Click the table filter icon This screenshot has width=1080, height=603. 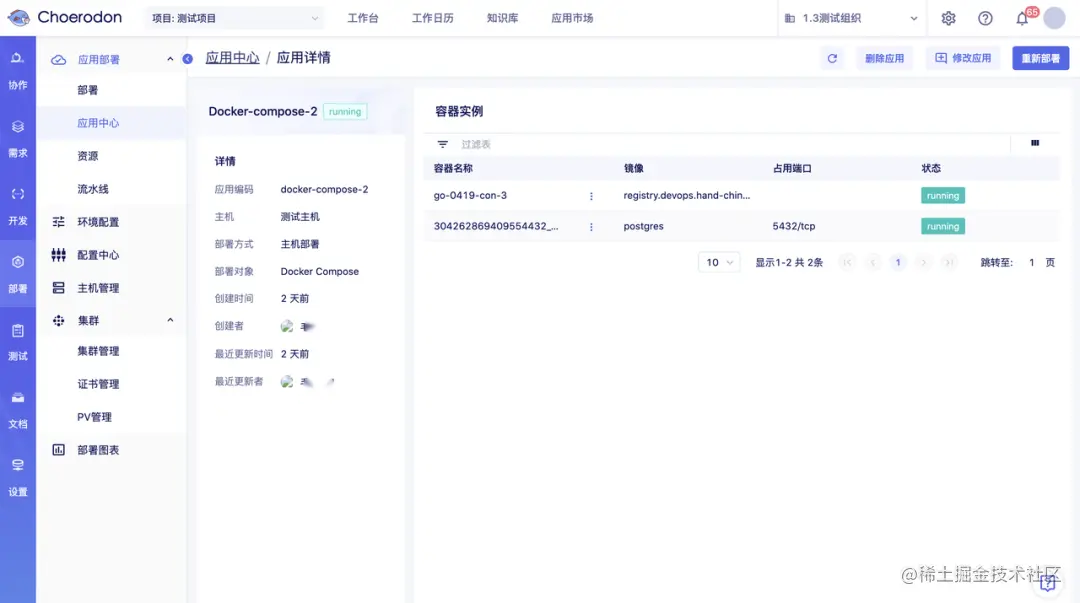pos(443,144)
